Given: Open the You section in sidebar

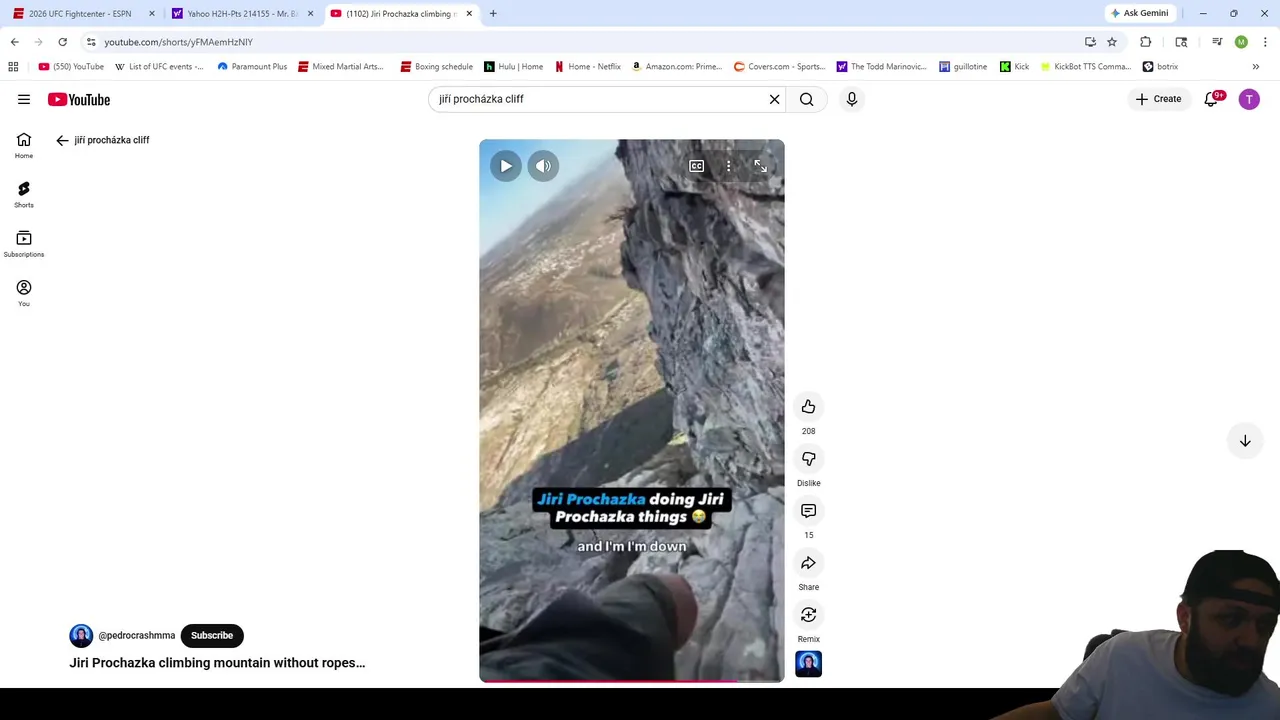Looking at the screenshot, I should (x=24, y=293).
